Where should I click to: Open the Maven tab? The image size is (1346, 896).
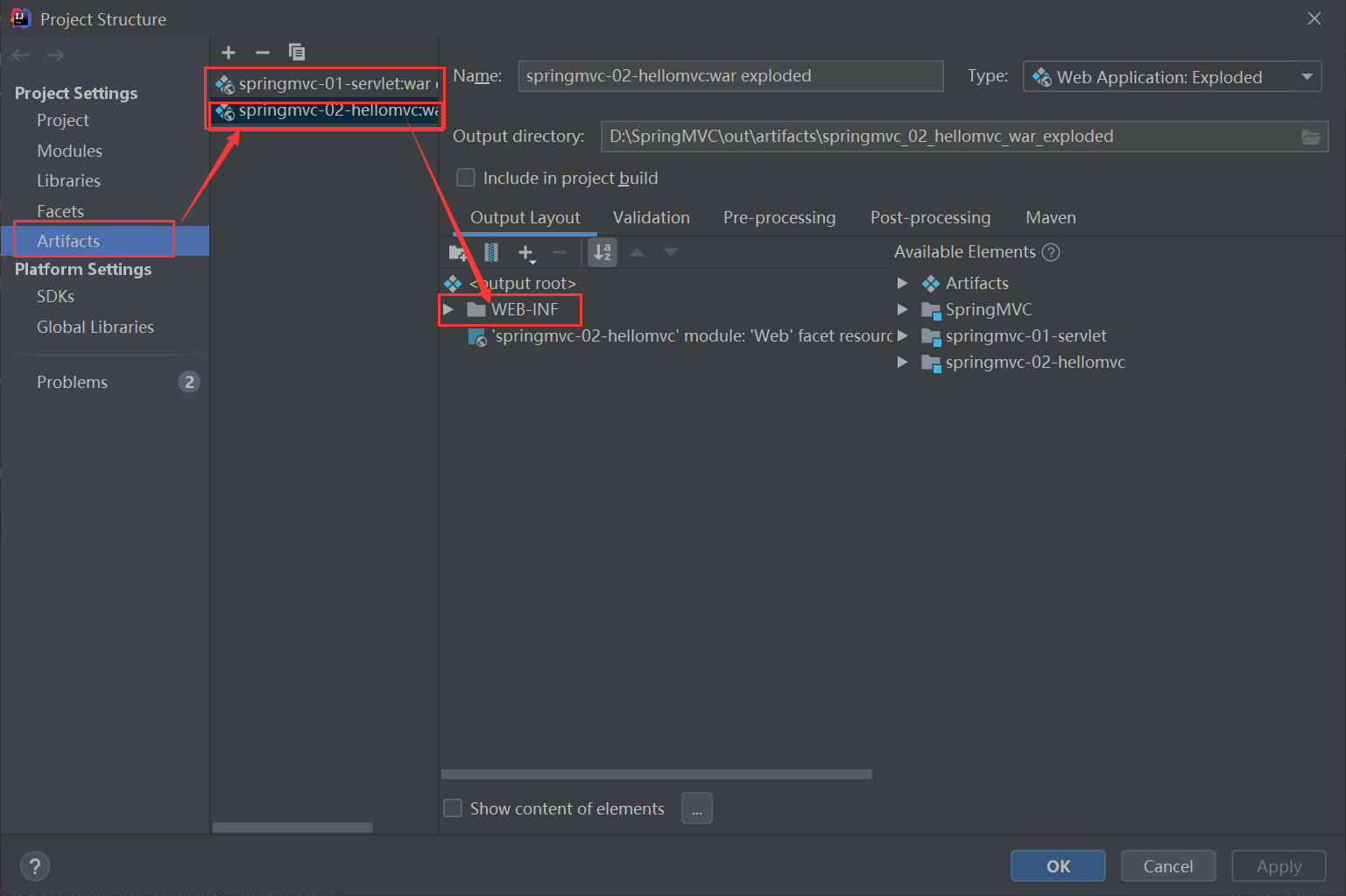[x=1051, y=217]
